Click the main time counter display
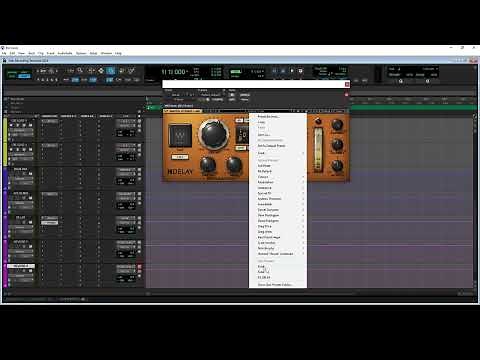The width and height of the screenshot is (480, 360). click(174, 72)
